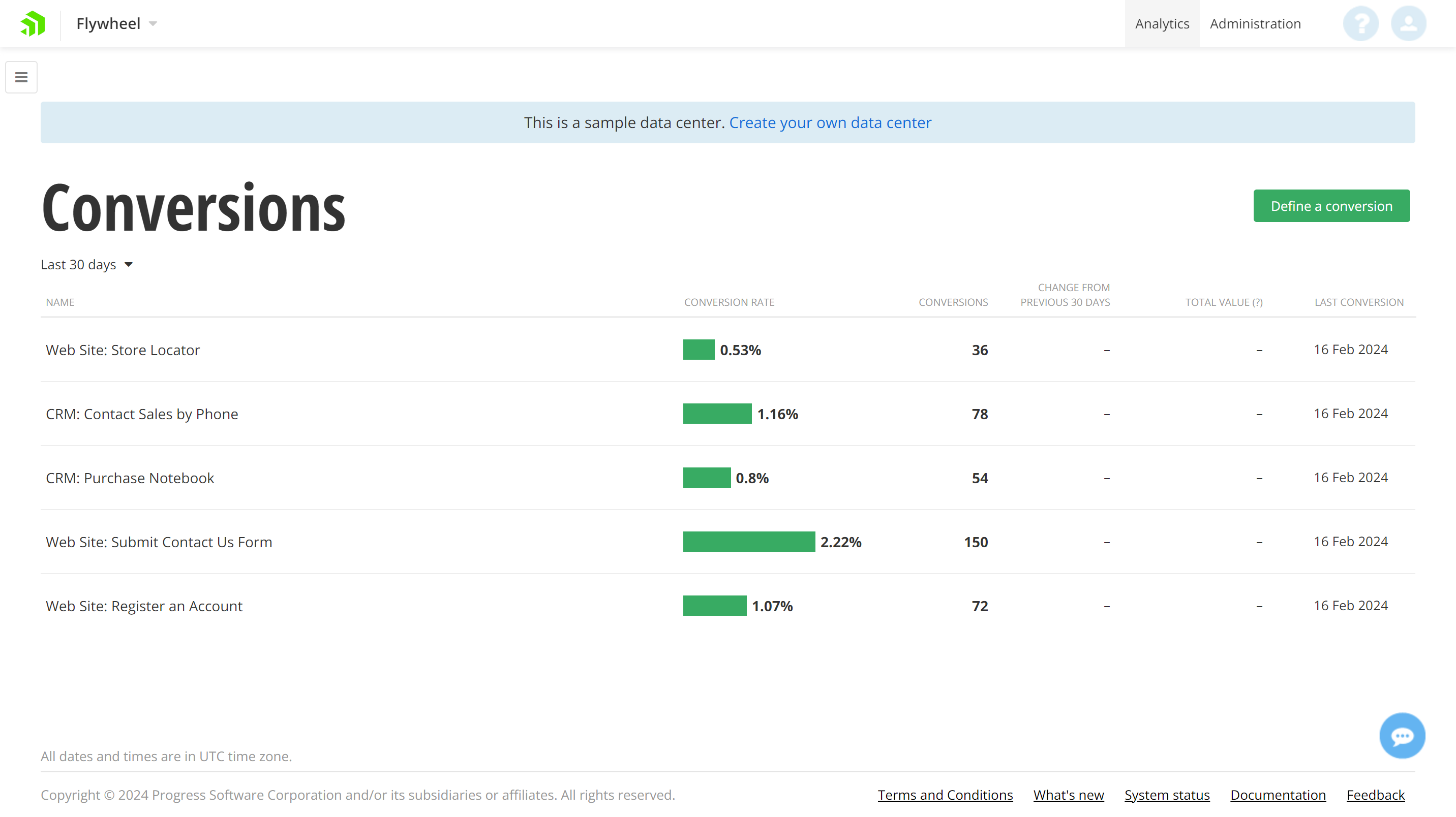This screenshot has height=817, width=1456.
Task: Open the user profile avatar icon
Action: 1408,24
